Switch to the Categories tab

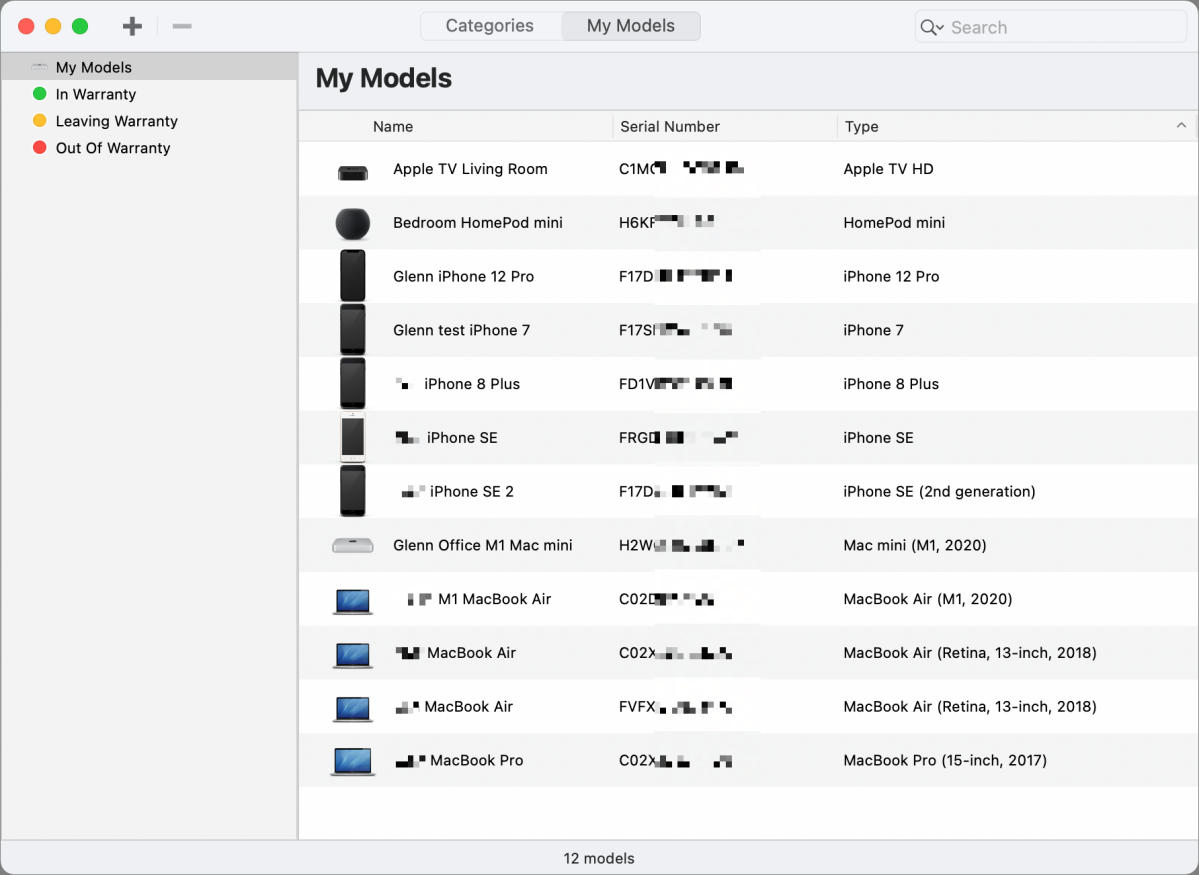coord(490,26)
